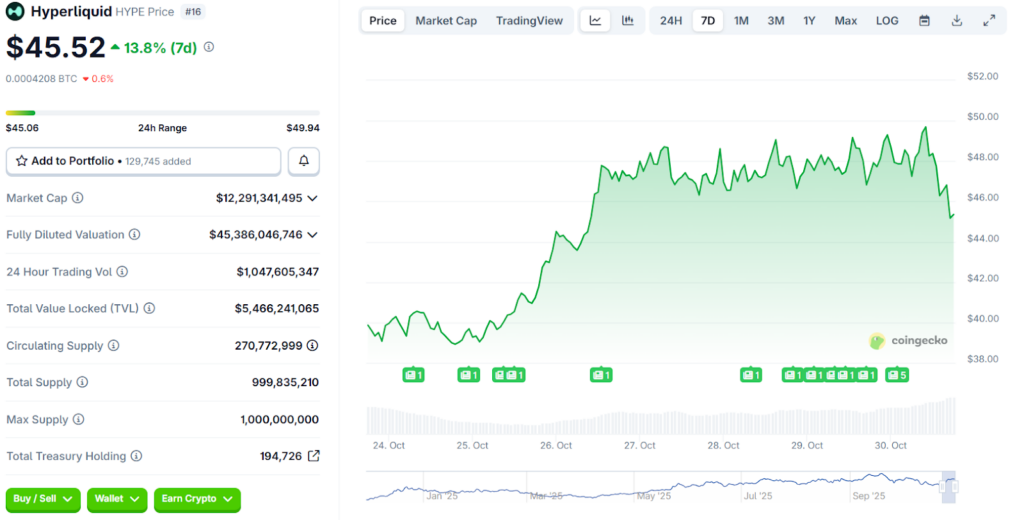Click the news marker showing 5 events

(x=896, y=375)
